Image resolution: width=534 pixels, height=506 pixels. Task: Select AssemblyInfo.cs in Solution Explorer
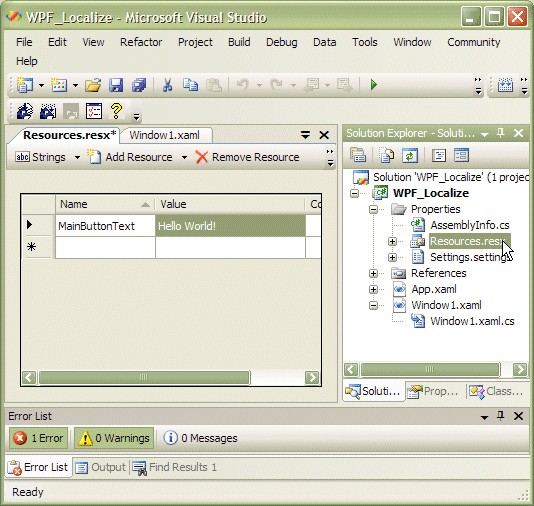(x=470, y=225)
